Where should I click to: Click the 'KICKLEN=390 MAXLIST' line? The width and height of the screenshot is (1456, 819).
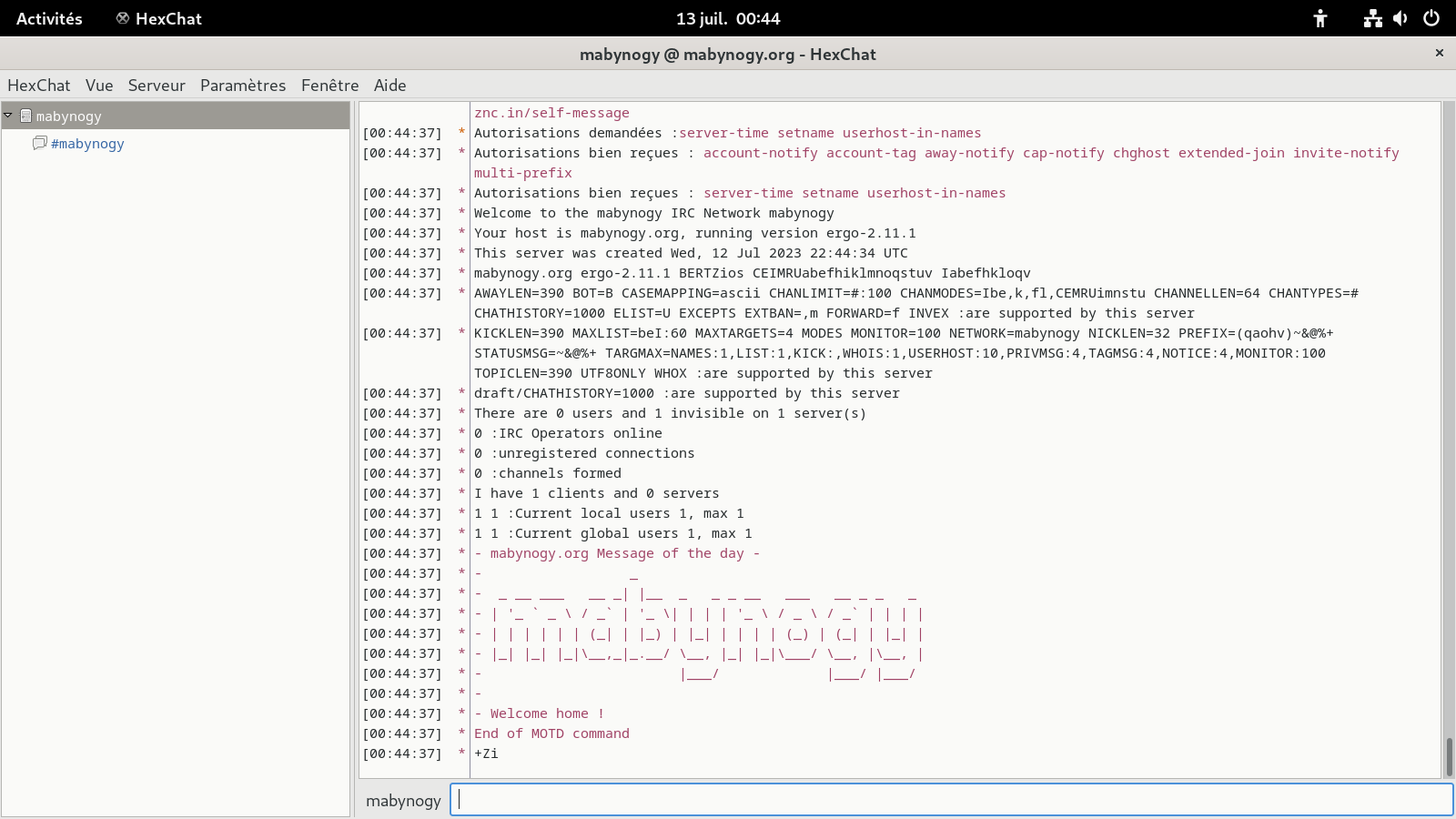(904, 333)
